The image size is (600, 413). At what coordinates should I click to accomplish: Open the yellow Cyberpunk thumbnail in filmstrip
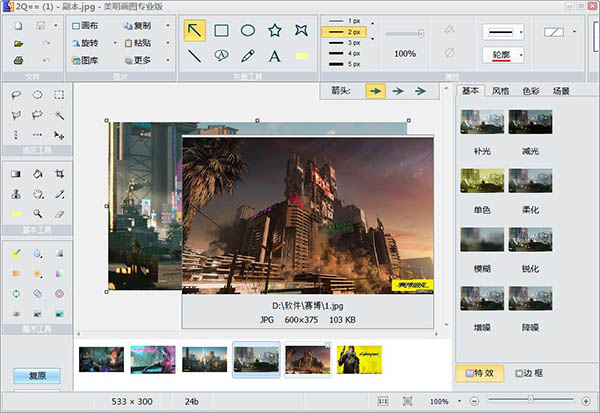359,360
